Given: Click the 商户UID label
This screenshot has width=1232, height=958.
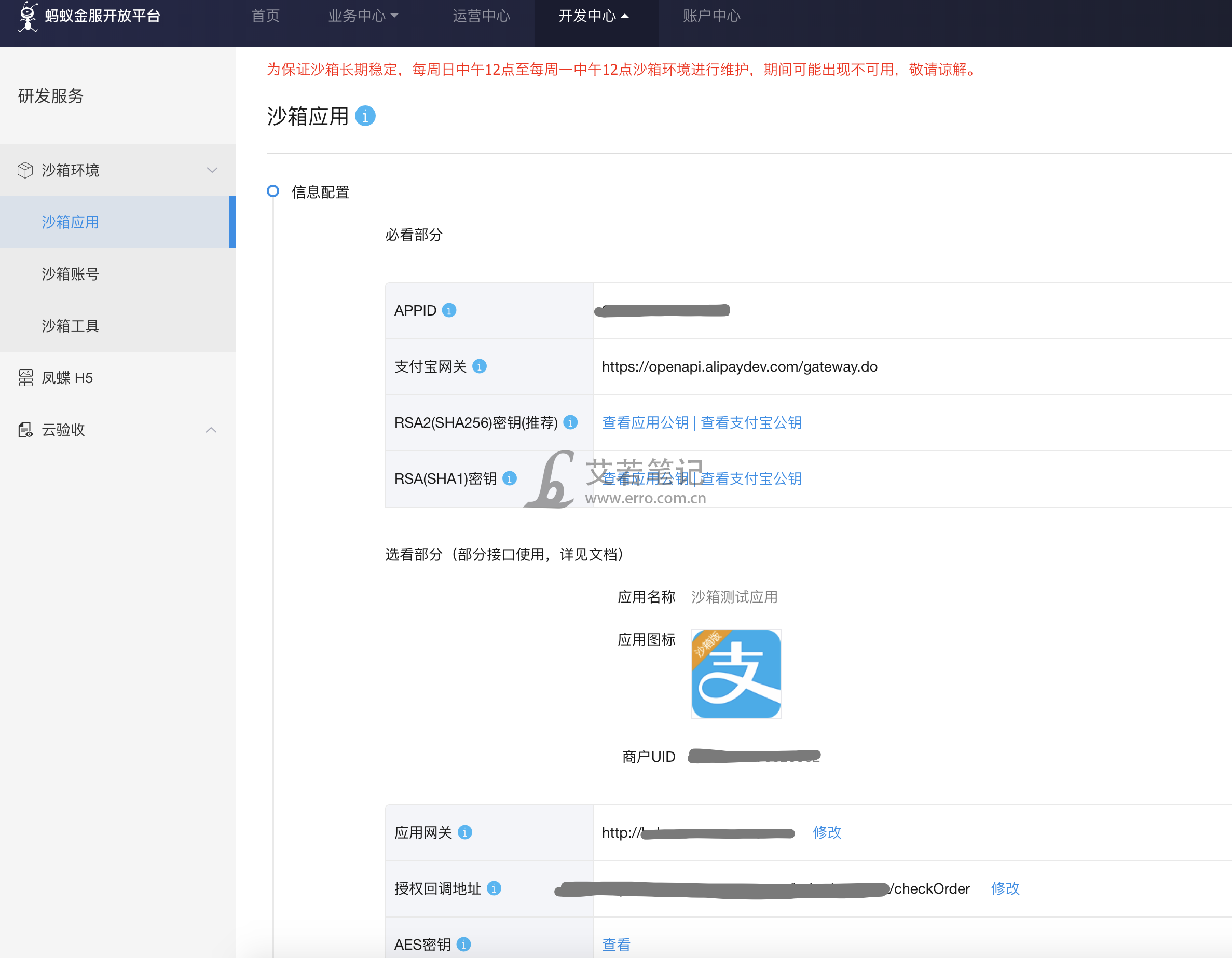Looking at the screenshot, I should (649, 757).
